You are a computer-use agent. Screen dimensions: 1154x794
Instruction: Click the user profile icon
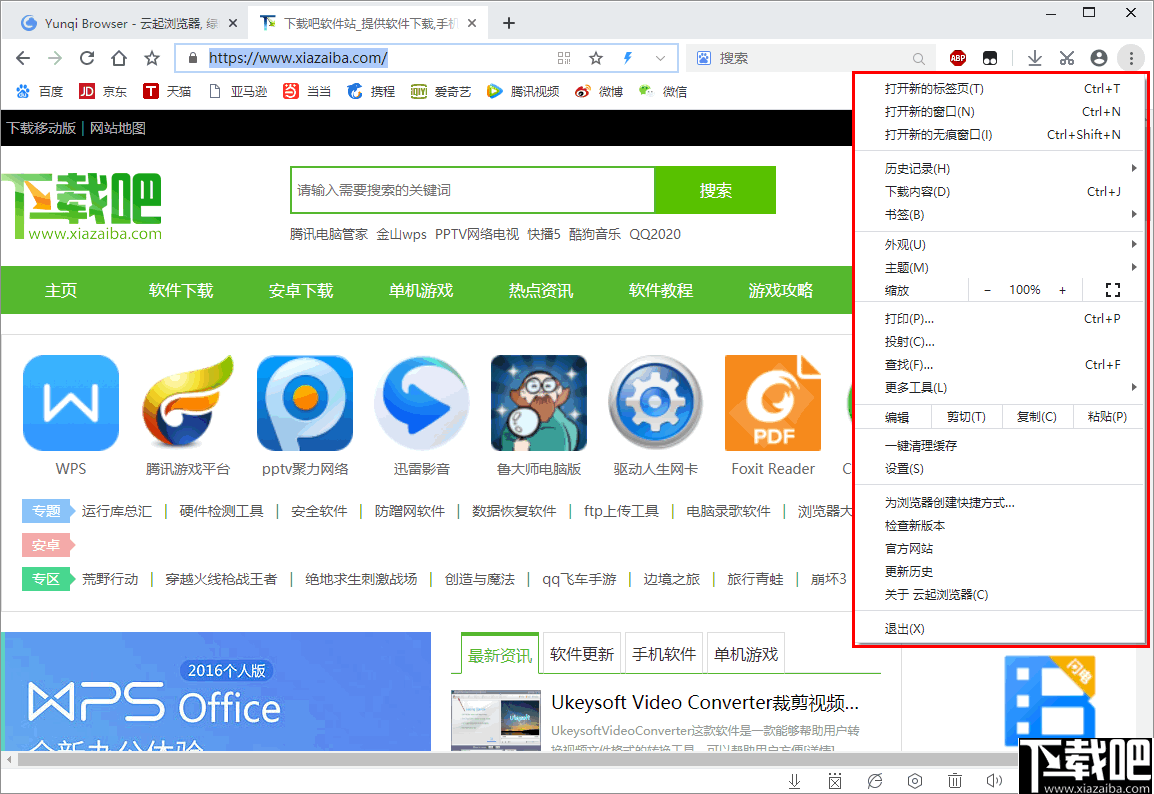pyautogui.click(x=1098, y=57)
